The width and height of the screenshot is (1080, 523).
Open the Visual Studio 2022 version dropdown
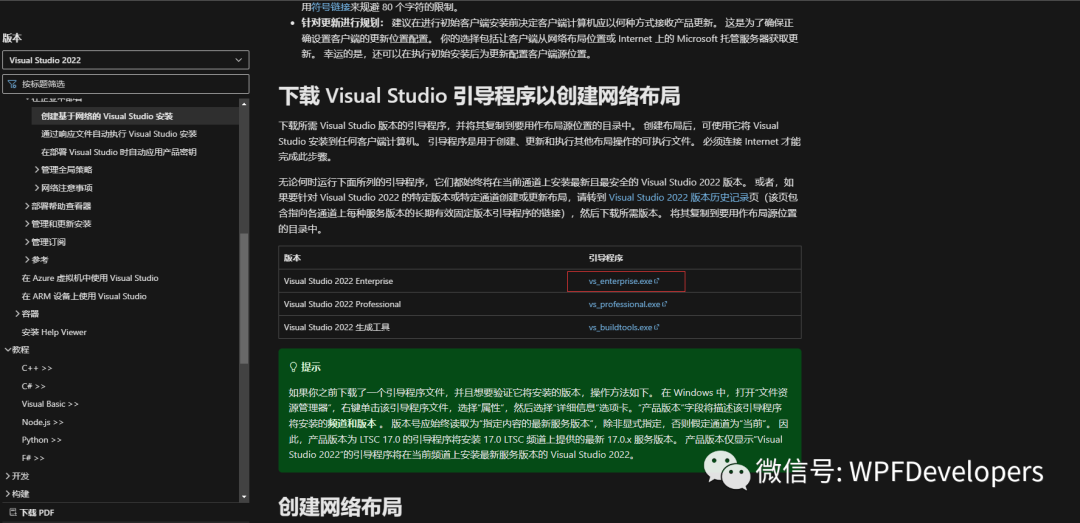point(125,60)
